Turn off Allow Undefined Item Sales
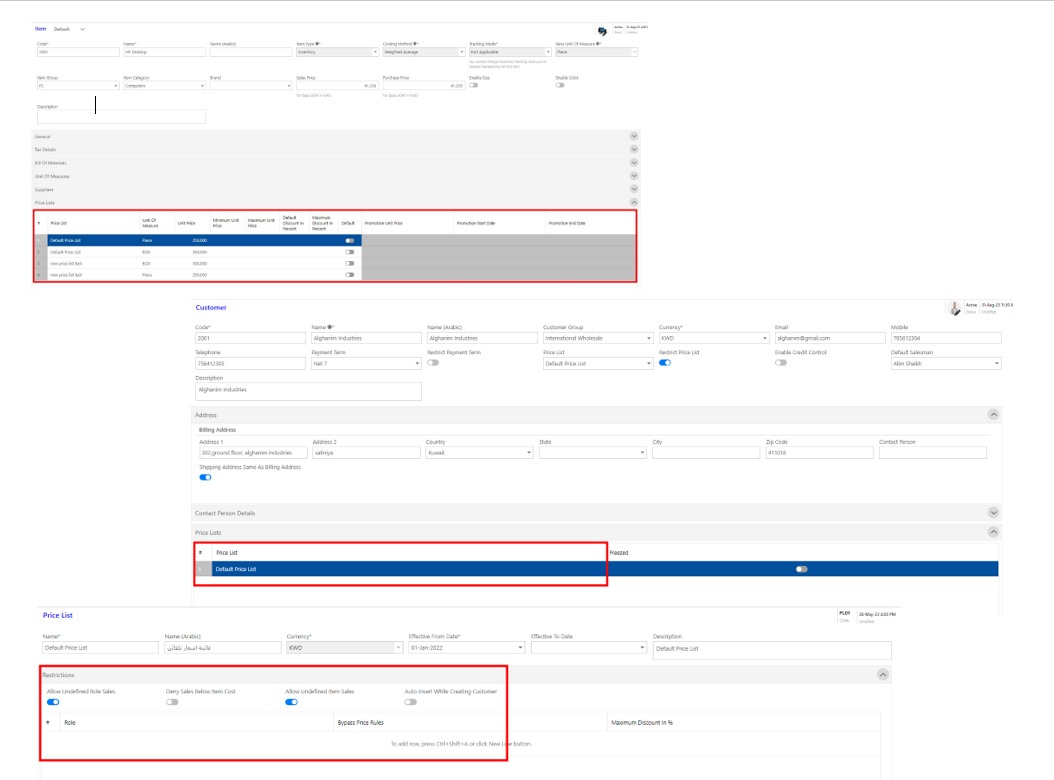Image resolution: width=1054 pixels, height=780 pixels. 290,700
